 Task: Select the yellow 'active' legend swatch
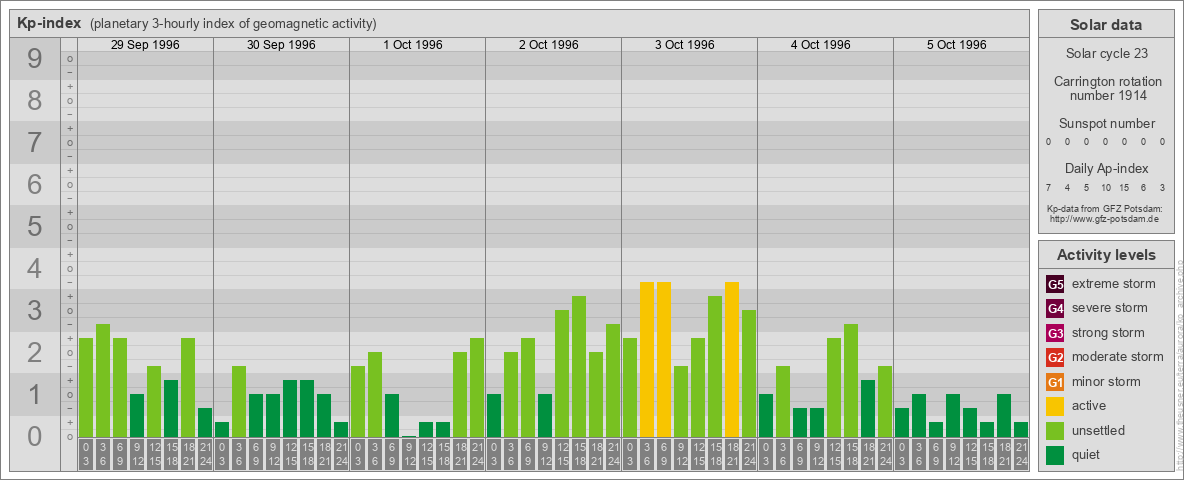pos(1055,406)
